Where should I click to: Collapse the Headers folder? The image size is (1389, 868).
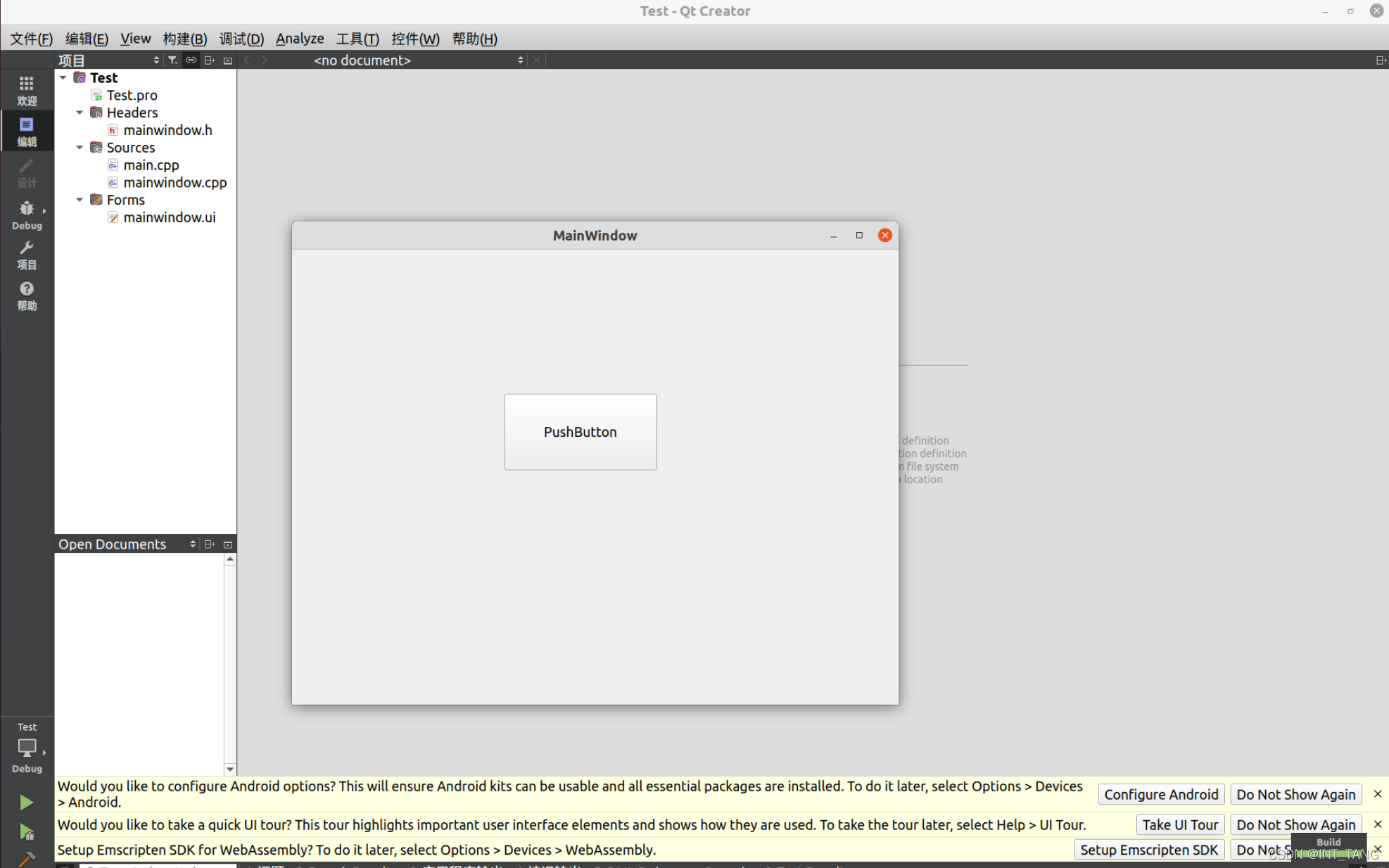[x=80, y=113]
